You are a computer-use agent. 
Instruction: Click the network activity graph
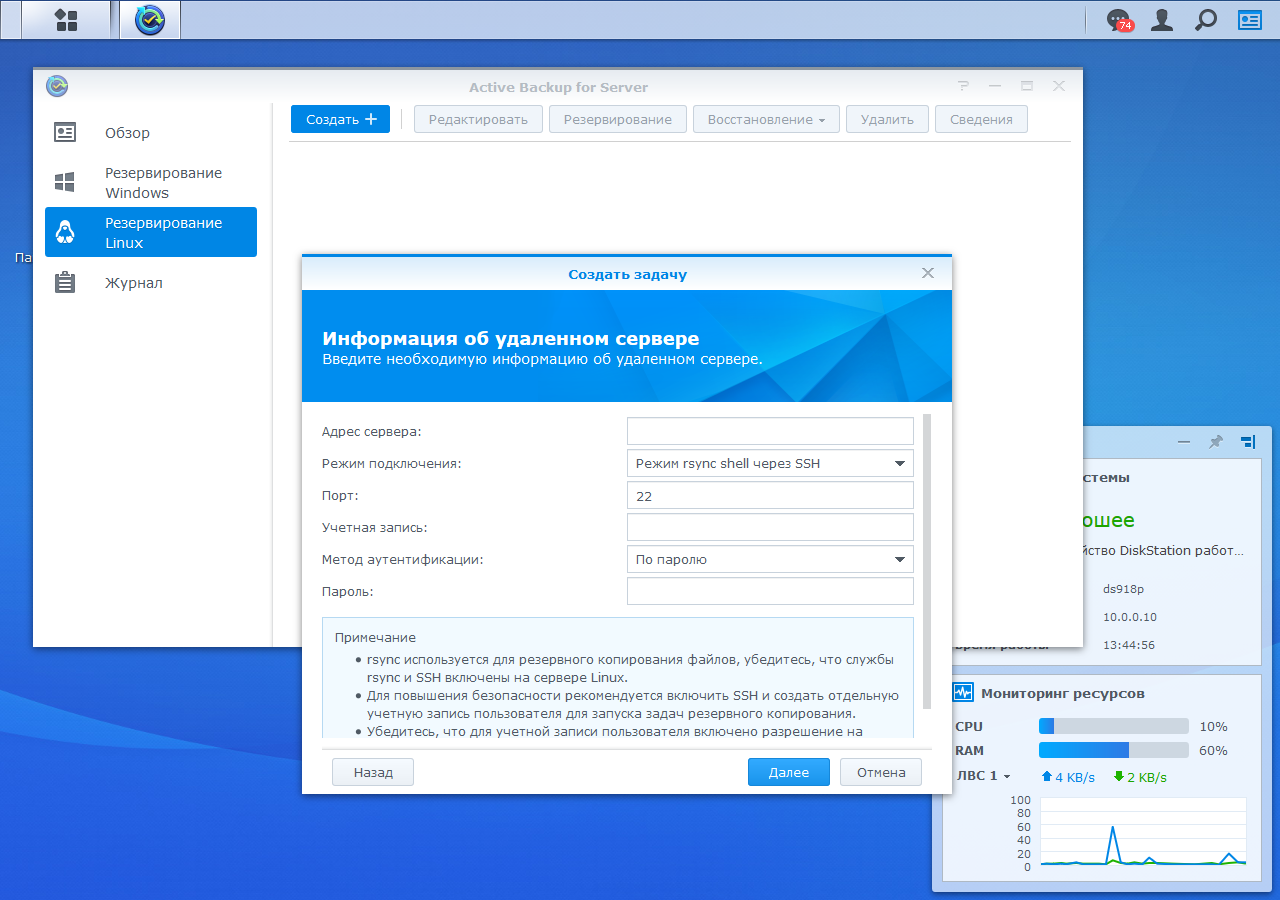tap(1143, 832)
